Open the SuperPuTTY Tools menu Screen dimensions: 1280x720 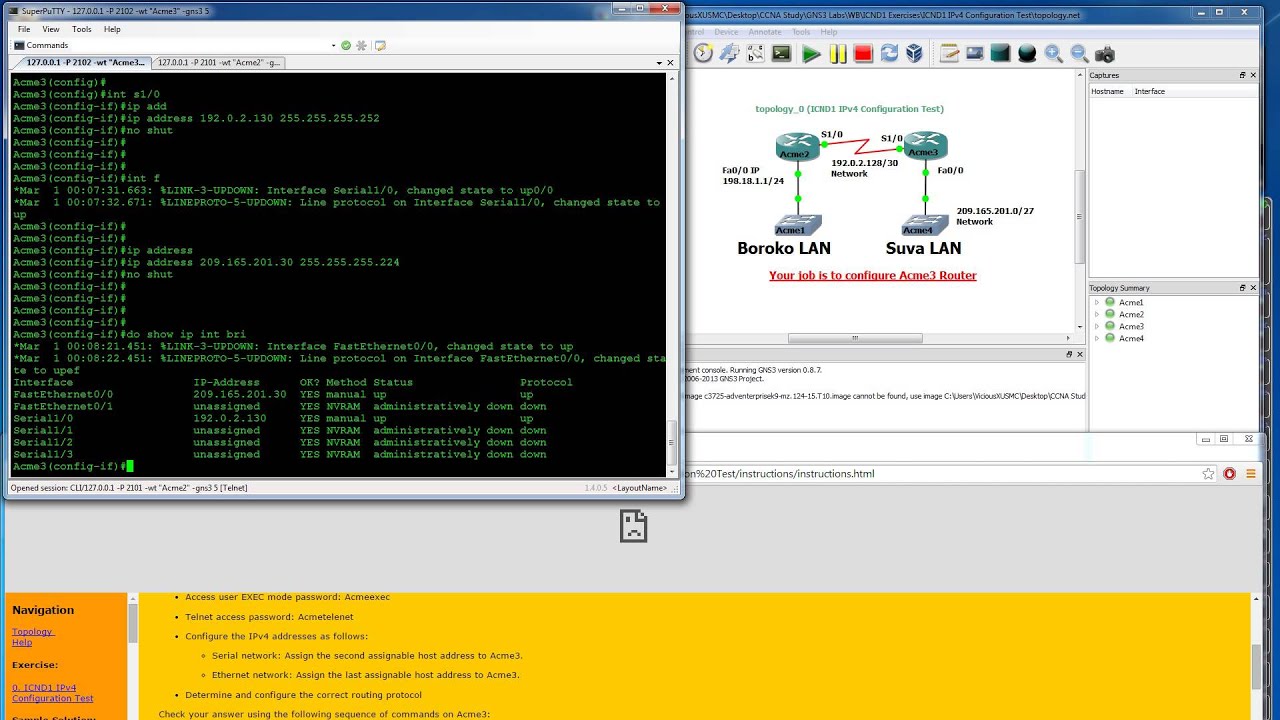pyautogui.click(x=81, y=29)
